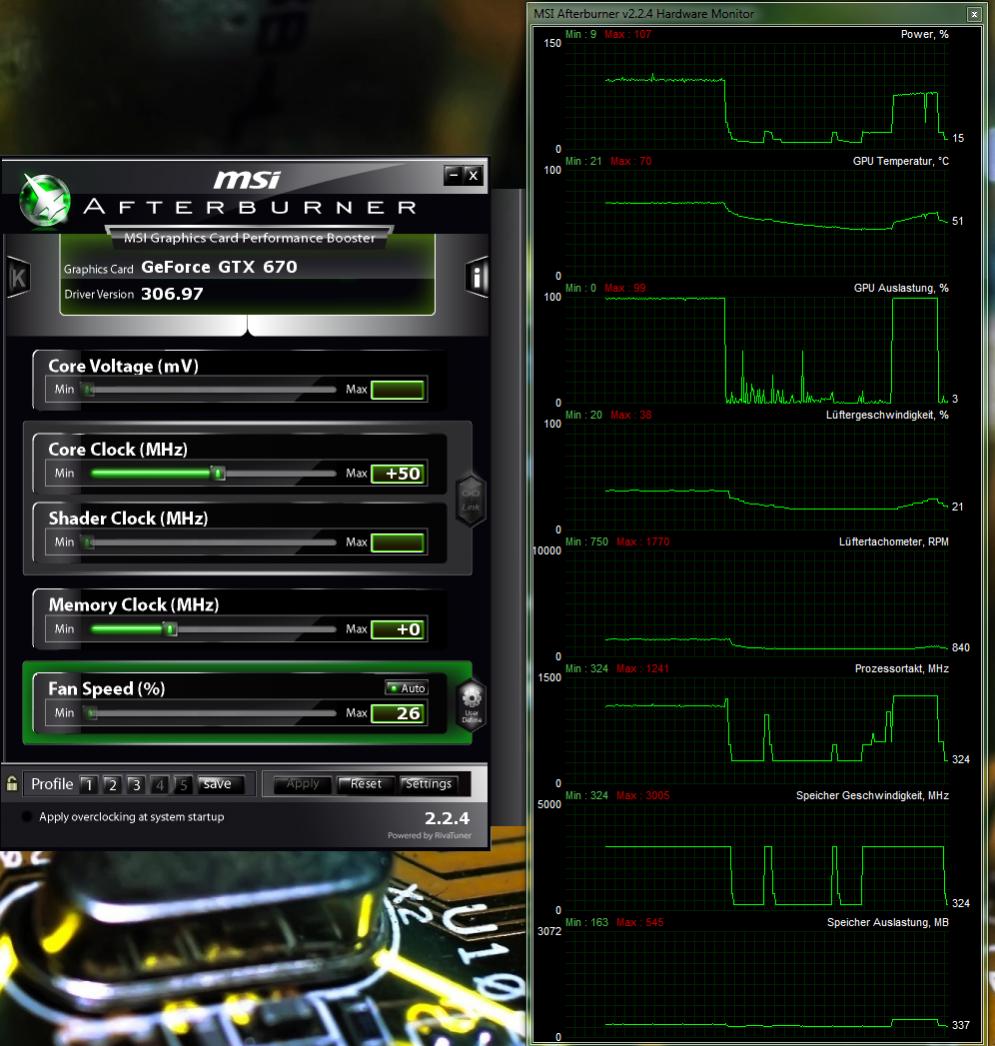The width and height of the screenshot is (995, 1046).
Task: Click the Fan Speed slider handle
Action: click(x=91, y=714)
